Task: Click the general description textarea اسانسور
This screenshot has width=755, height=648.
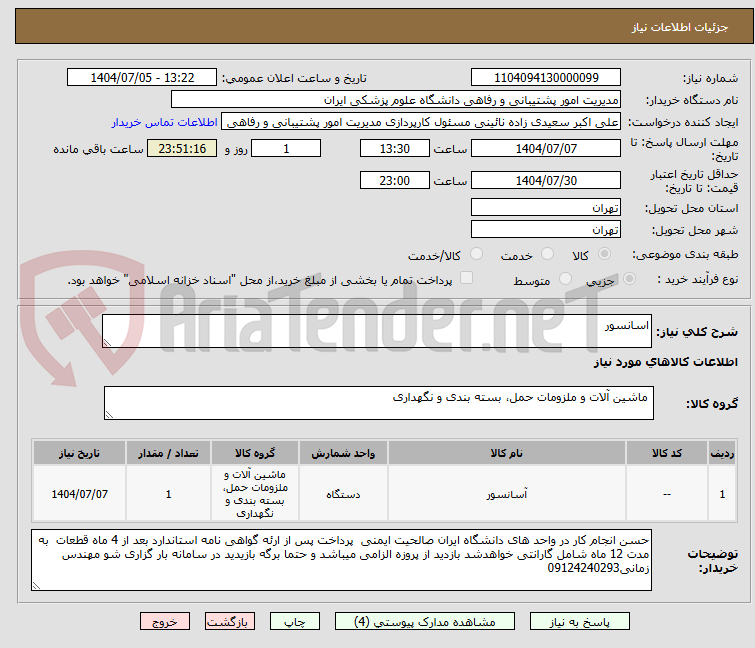Action: click(x=377, y=331)
